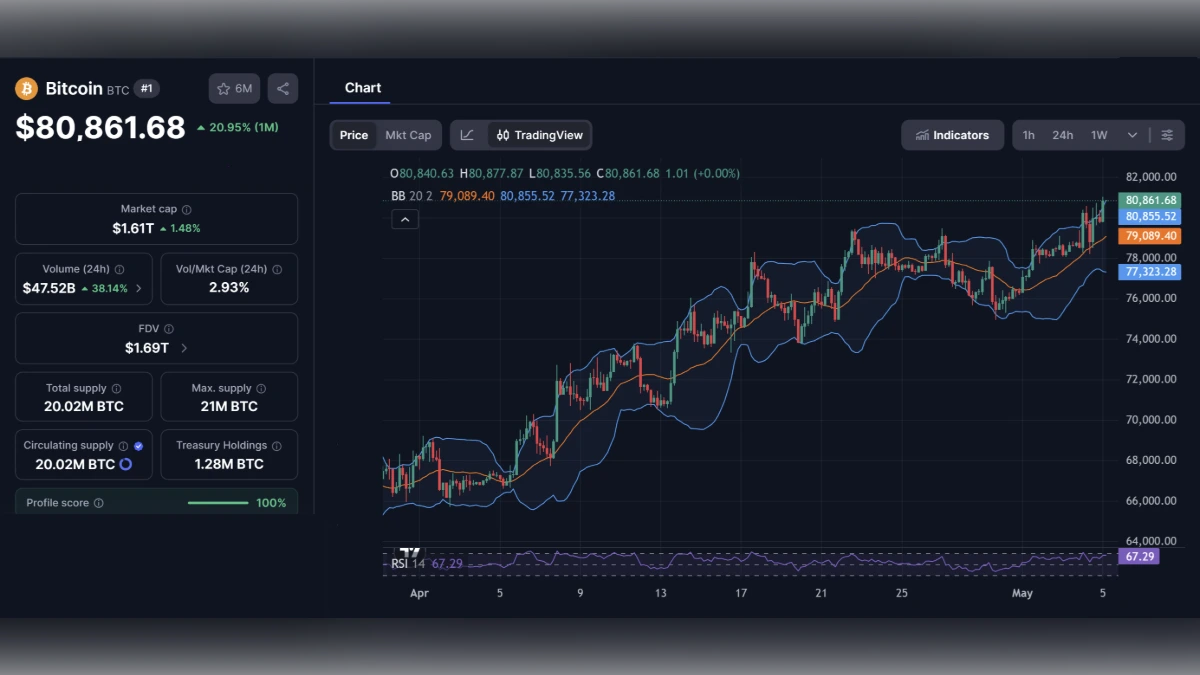Open the Chart tab
The height and width of the screenshot is (675, 1200).
(x=363, y=88)
